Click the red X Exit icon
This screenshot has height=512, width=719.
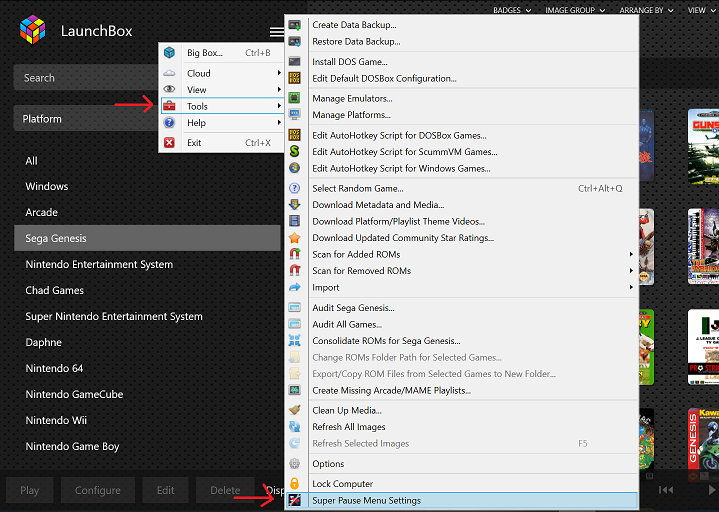(169, 143)
